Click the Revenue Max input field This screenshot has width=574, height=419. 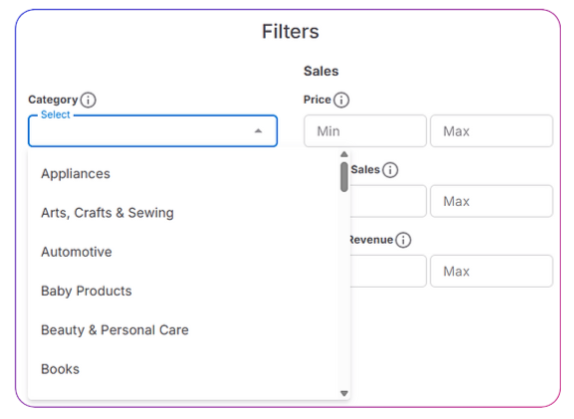click(x=492, y=271)
